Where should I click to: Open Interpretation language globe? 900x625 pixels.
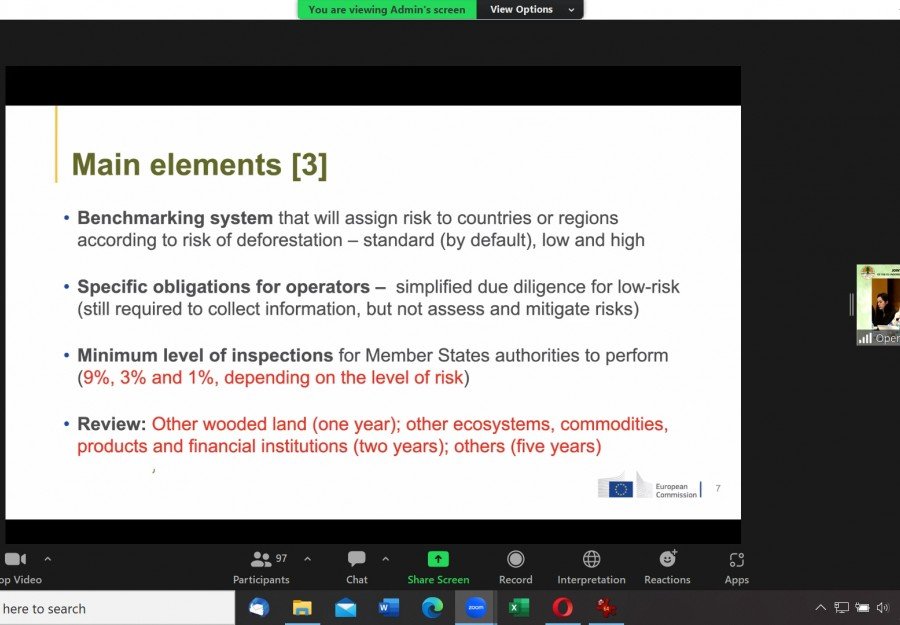point(591,568)
